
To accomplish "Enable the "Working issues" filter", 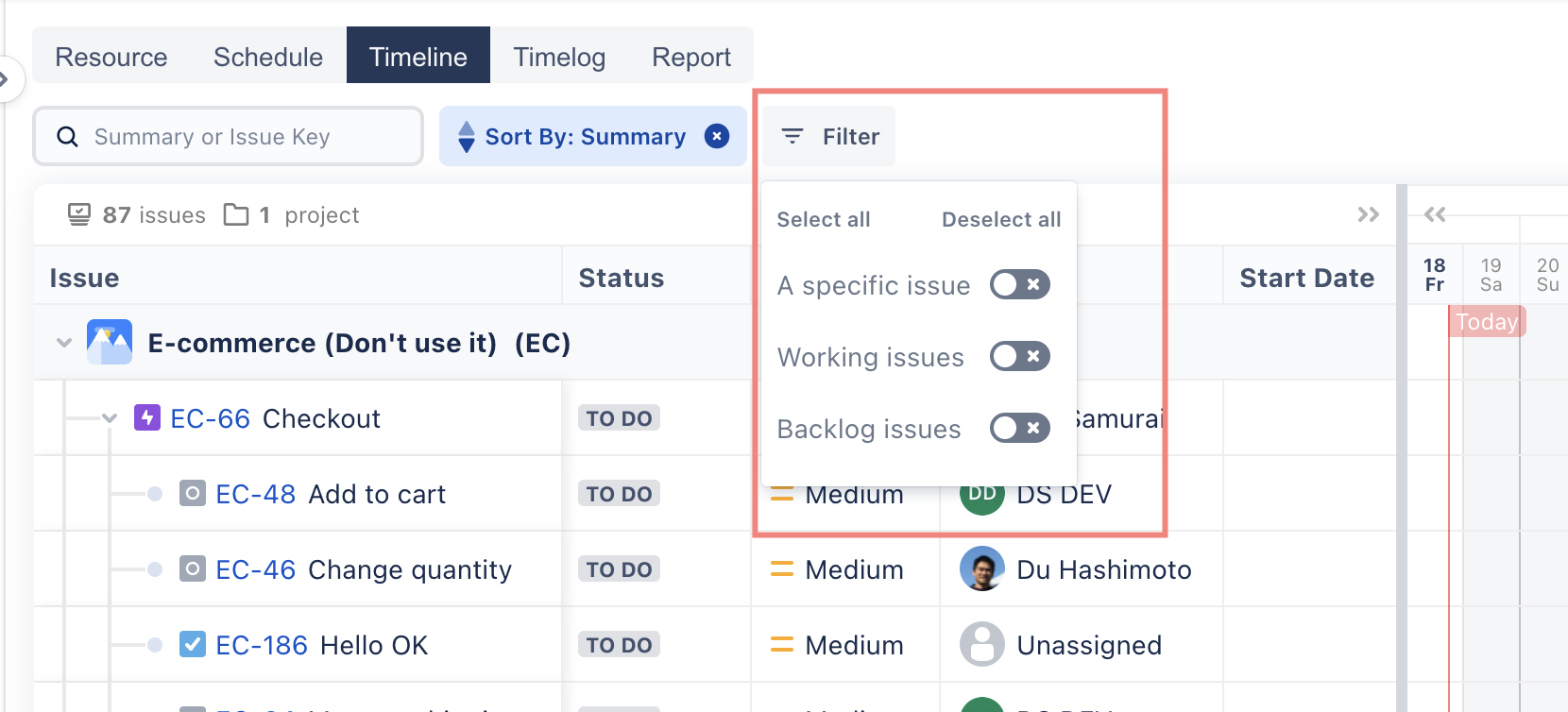I will [1019, 356].
